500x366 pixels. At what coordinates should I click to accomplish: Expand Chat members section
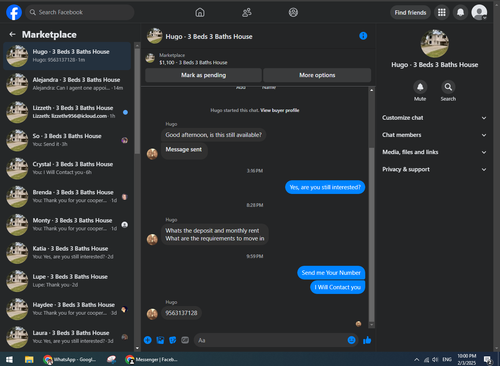(434, 135)
